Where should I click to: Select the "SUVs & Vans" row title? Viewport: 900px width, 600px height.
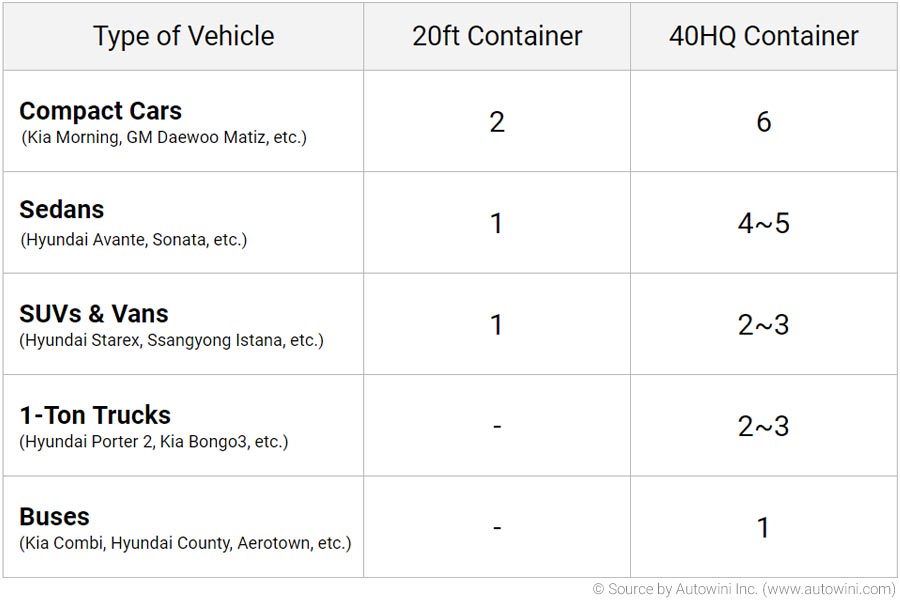click(x=94, y=313)
